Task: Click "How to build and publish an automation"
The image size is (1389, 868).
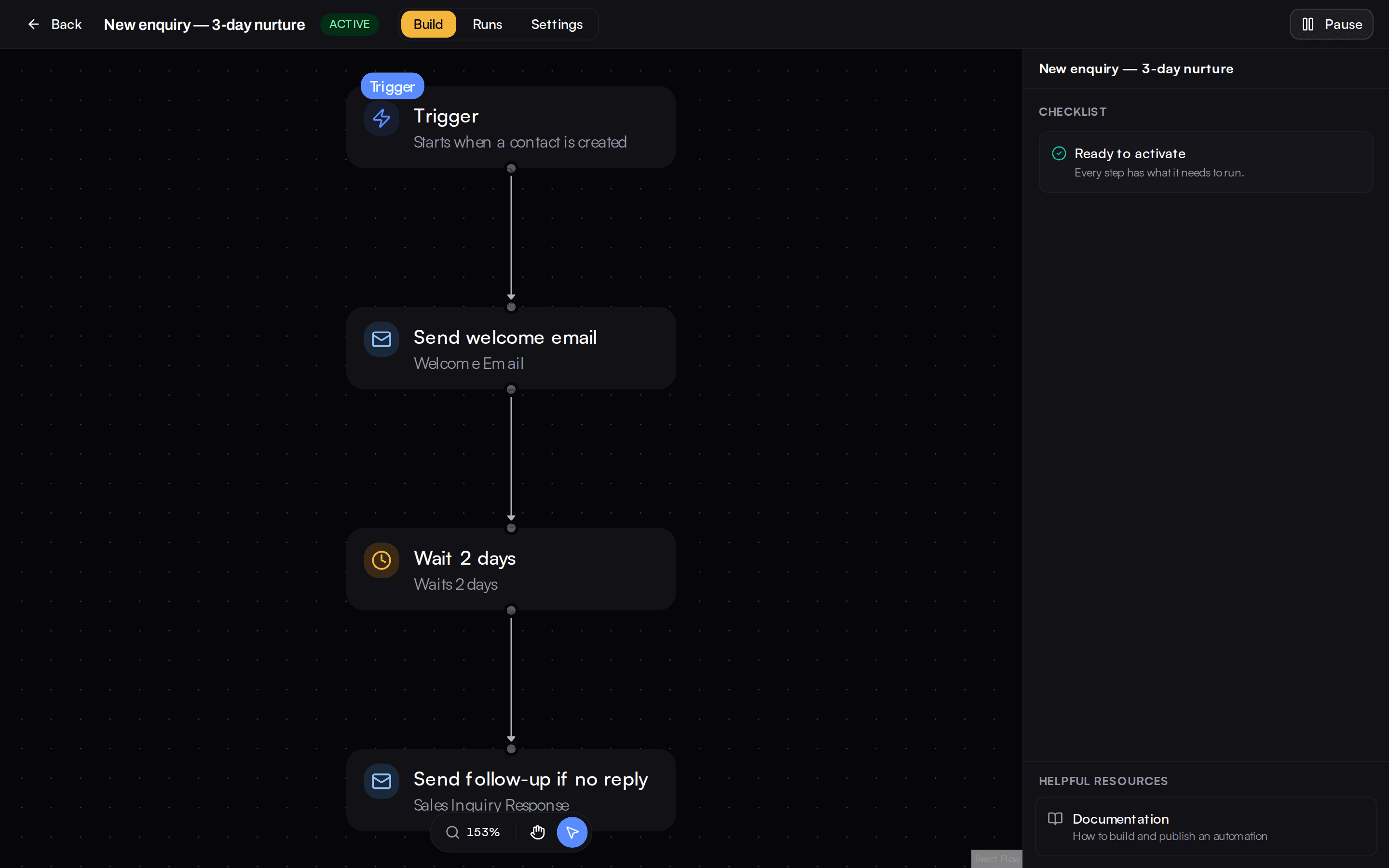Action: [1170, 837]
